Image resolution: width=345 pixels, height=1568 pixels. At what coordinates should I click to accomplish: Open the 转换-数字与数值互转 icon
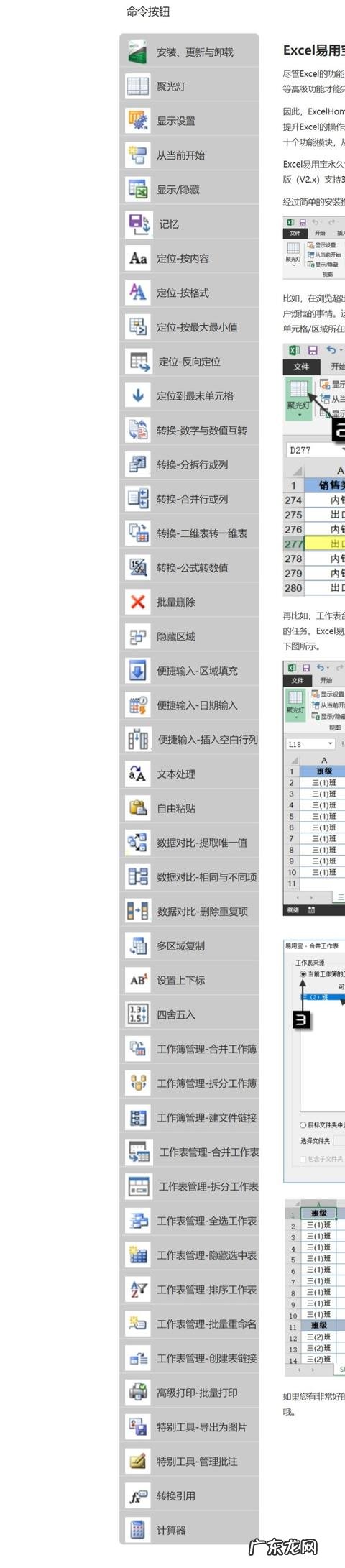pyautogui.click(x=137, y=430)
